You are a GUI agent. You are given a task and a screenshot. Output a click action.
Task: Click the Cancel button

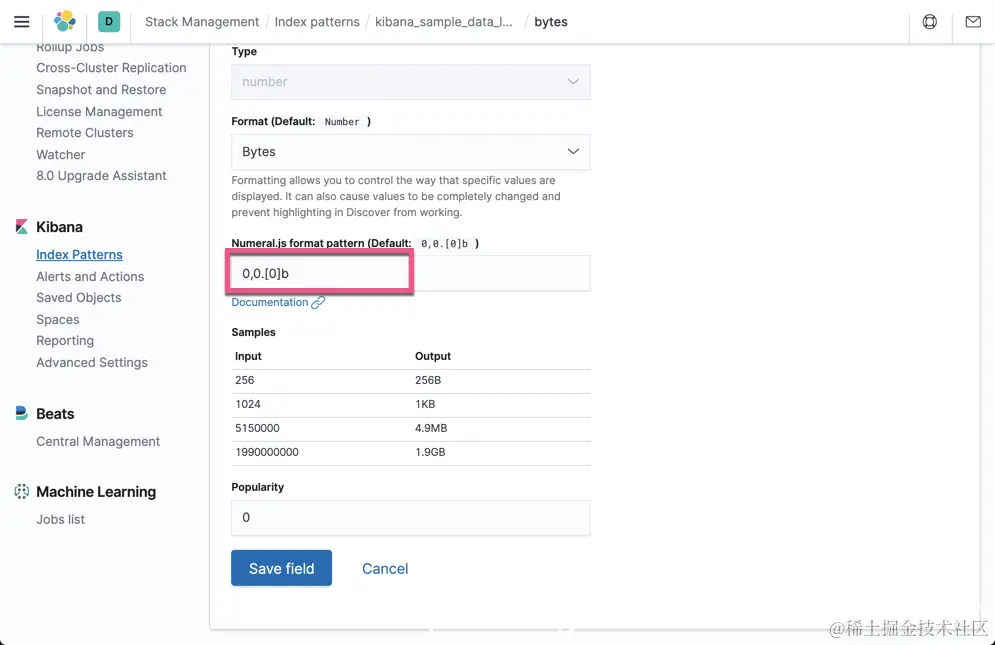pyautogui.click(x=385, y=569)
